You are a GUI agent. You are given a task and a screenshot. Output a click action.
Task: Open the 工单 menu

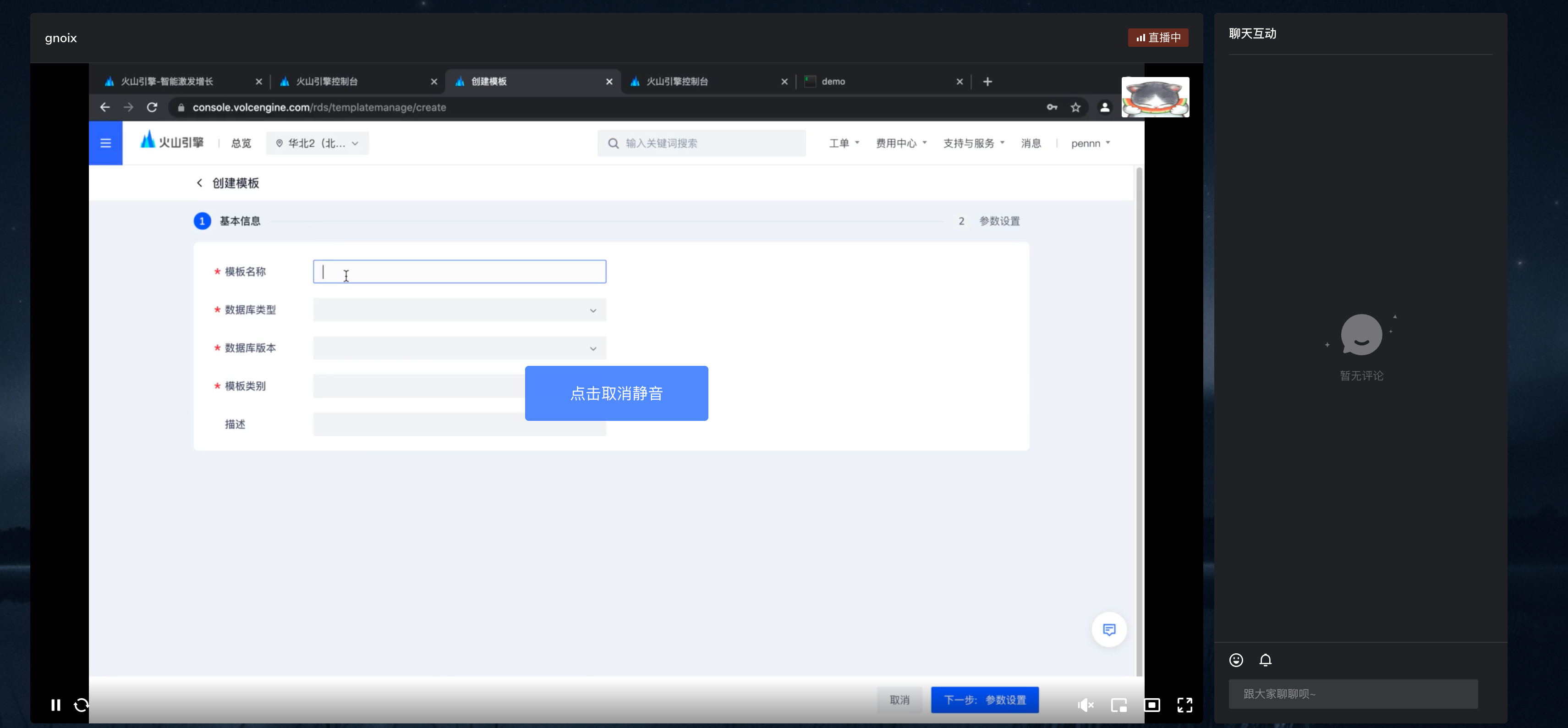click(x=844, y=143)
